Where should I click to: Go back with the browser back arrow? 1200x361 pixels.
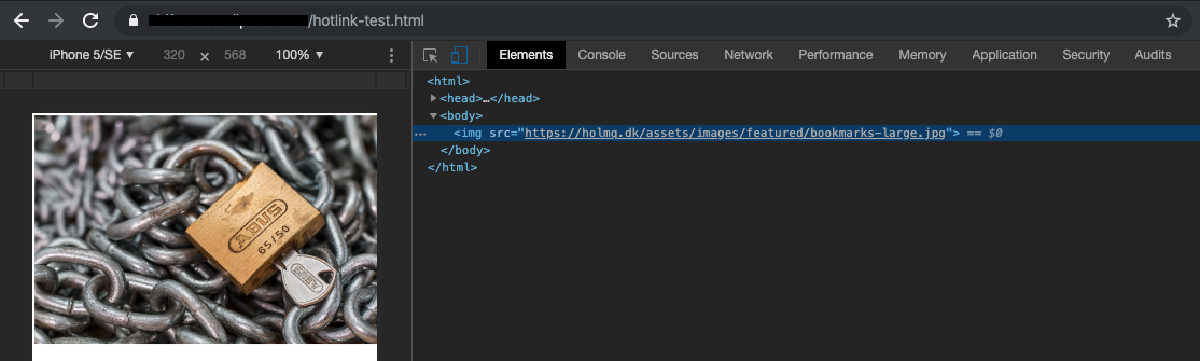tap(21, 20)
